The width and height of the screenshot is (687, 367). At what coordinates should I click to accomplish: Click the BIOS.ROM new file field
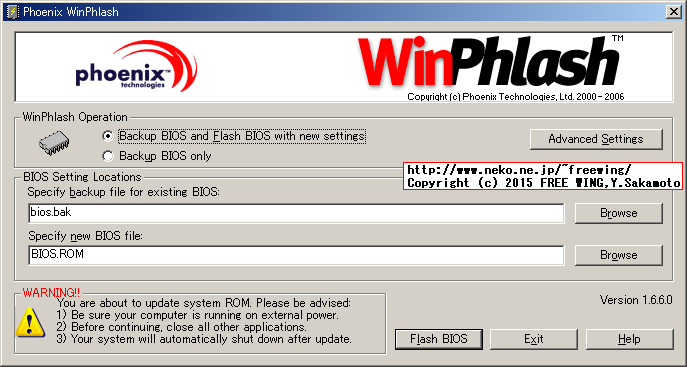tap(296, 255)
